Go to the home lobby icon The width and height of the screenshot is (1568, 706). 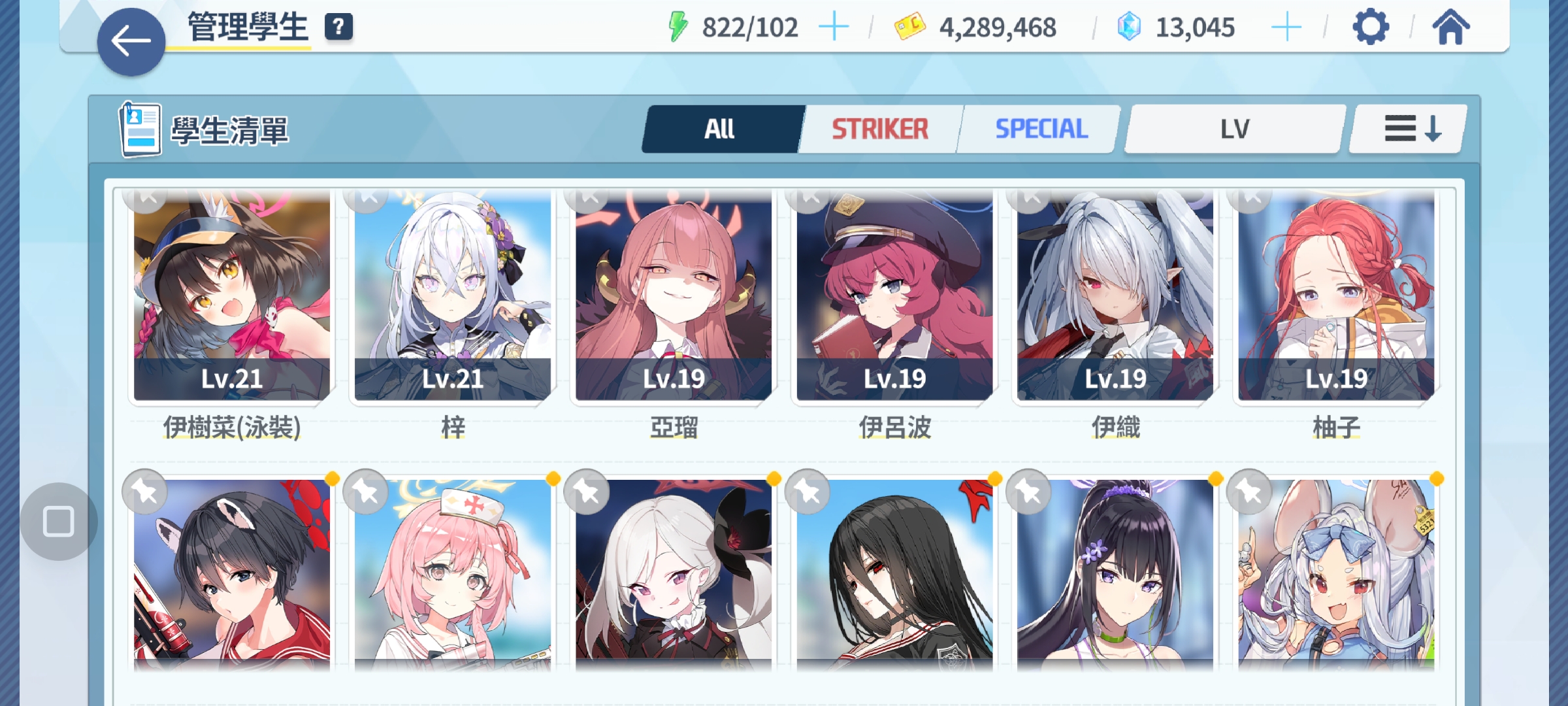pos(1451,27)
